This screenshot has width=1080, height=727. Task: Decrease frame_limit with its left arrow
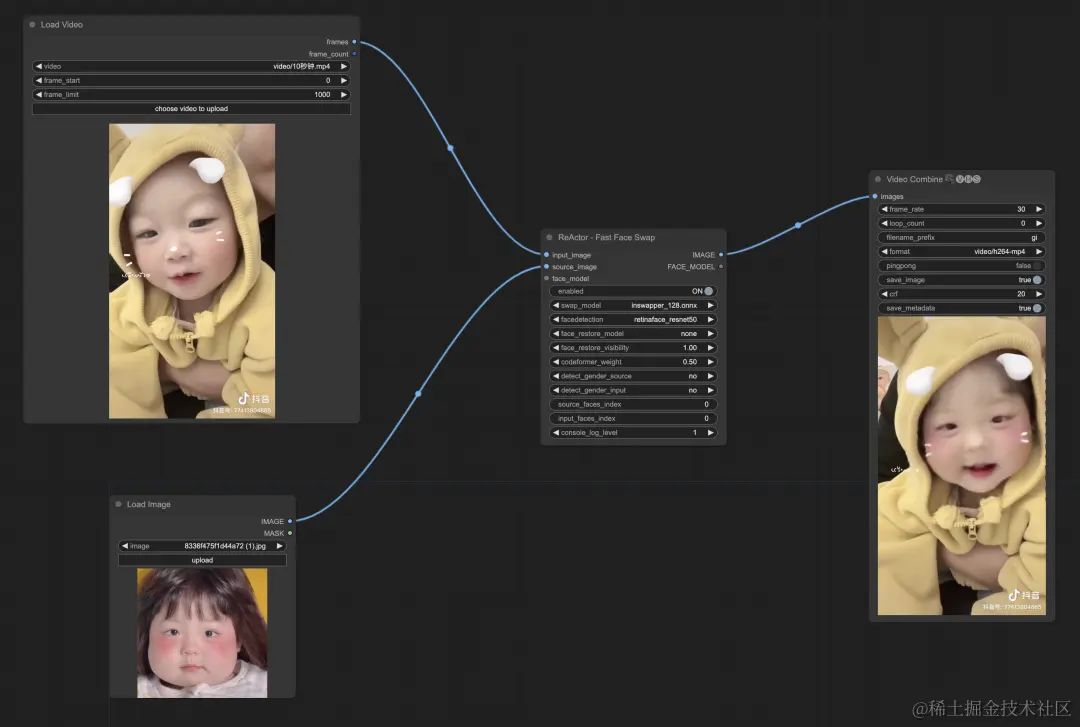click(x=39, y=94)
